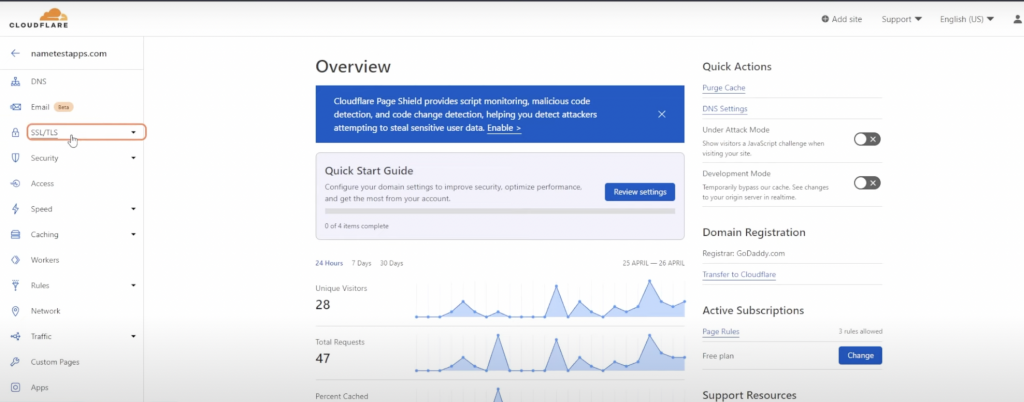Click the Enable > link in banner
1024x402 pixels.
(504, 129)
